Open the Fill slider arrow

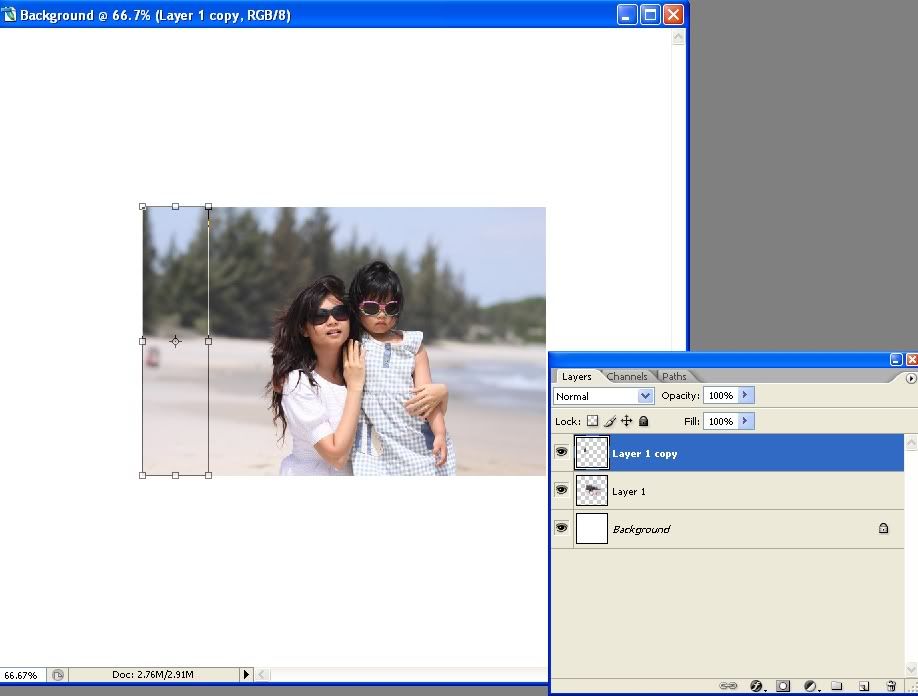(x=745, y=422)
